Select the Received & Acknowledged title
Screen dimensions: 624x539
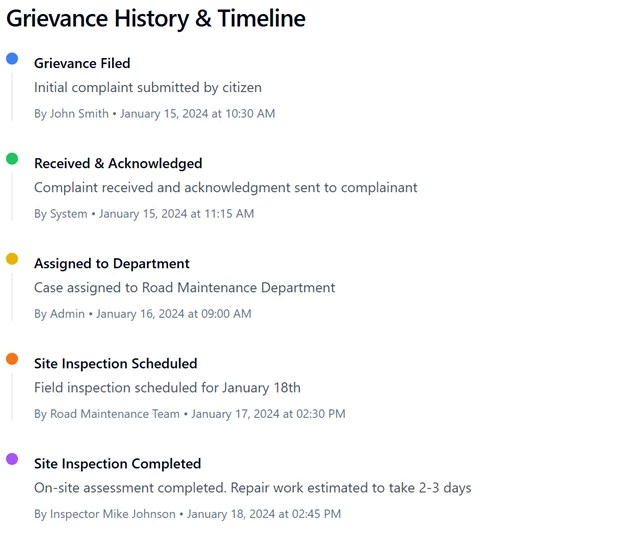[118, 164]
